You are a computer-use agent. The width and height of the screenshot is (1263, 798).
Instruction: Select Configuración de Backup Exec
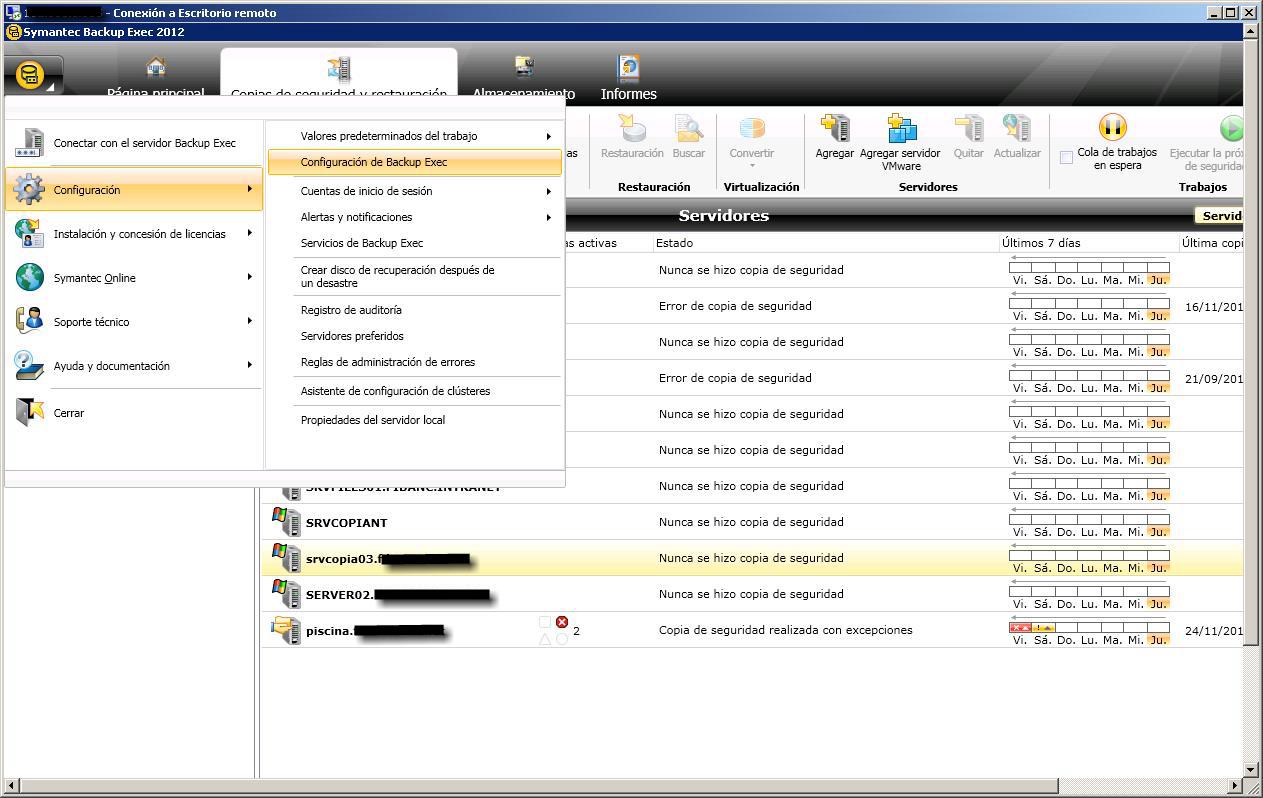coord(414,162)
